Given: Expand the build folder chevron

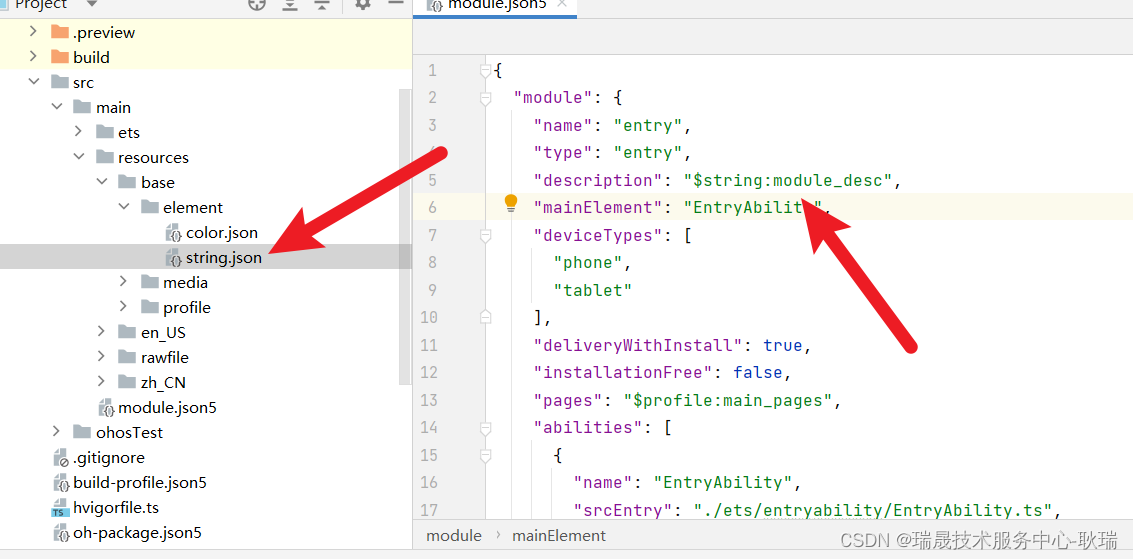Looking at the screenshot, I should (33, 56).
